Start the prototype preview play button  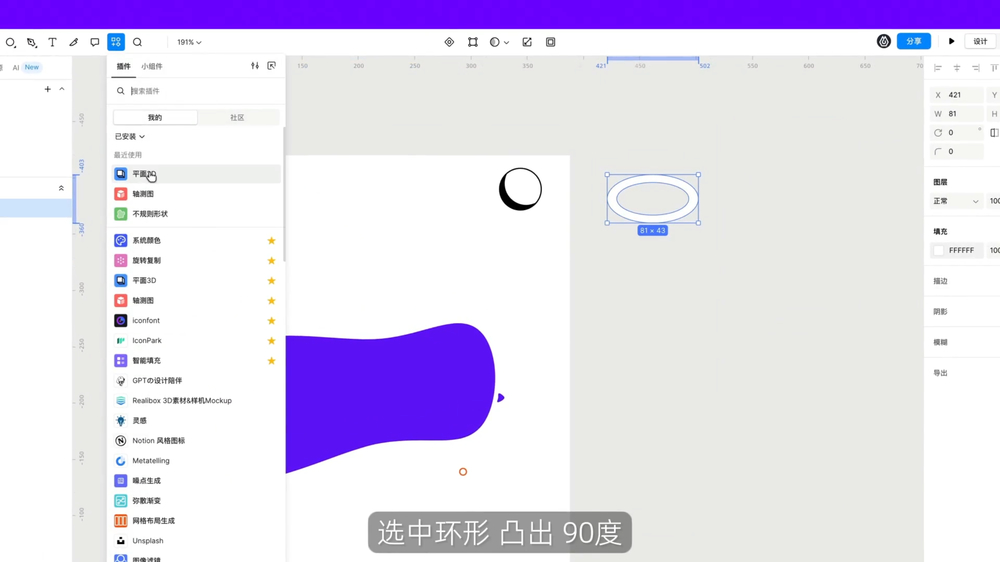(952, 41)
